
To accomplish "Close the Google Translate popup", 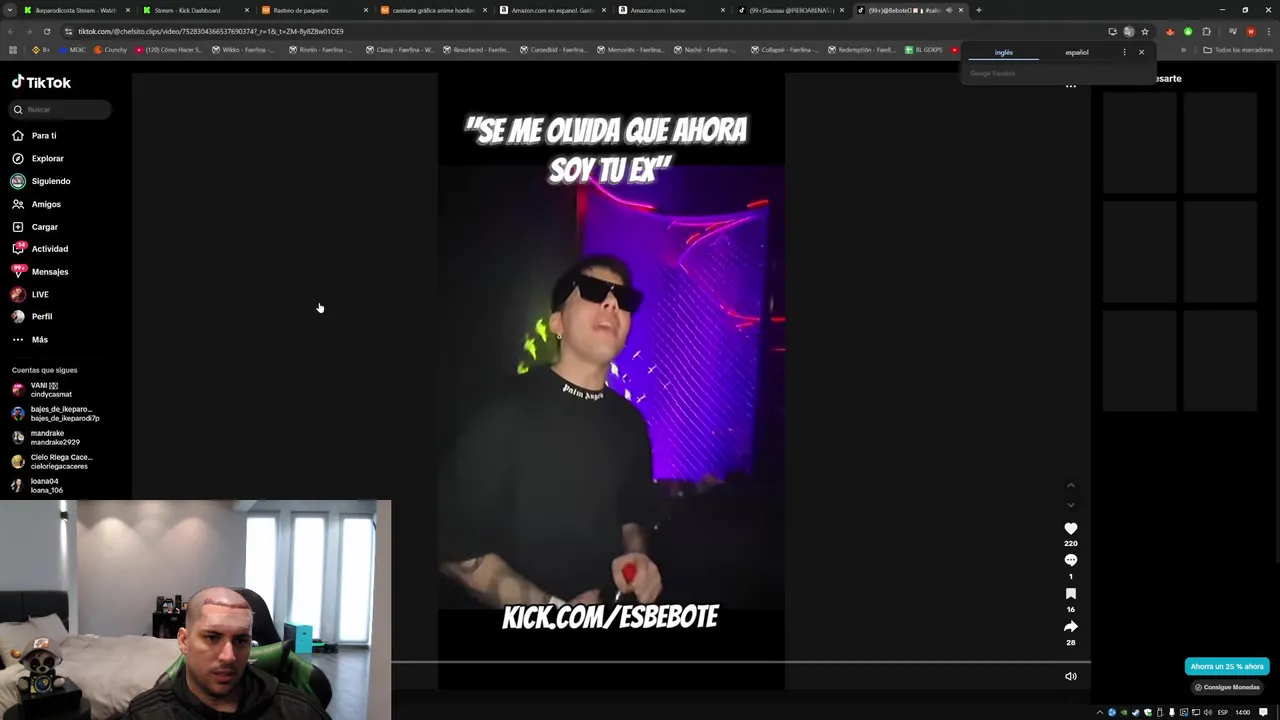I will pyautogui.click(x=1141, y=52).
